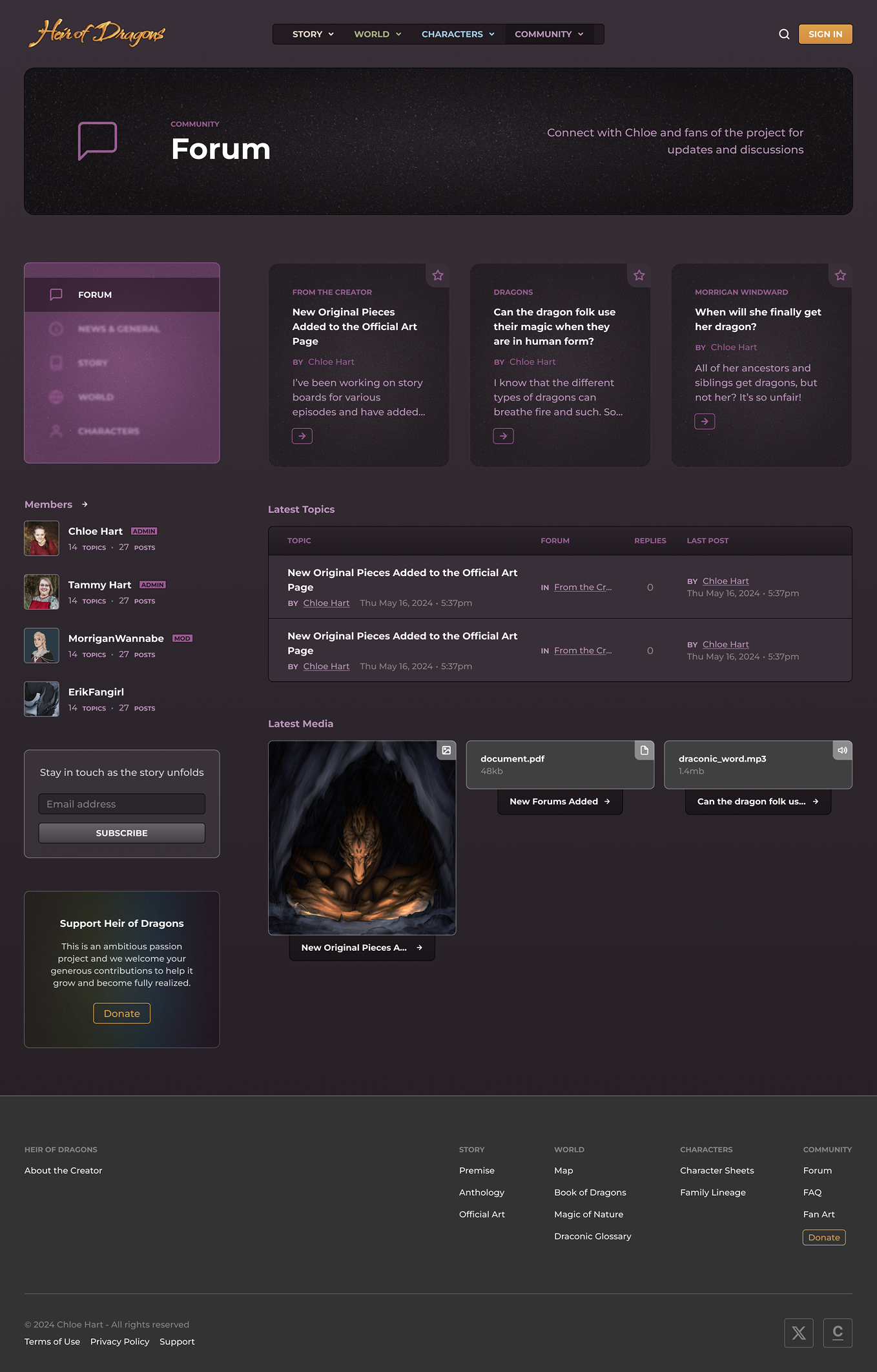
Task: Open arrow button on Morrigan Windward card
Action: pos(705,421)
